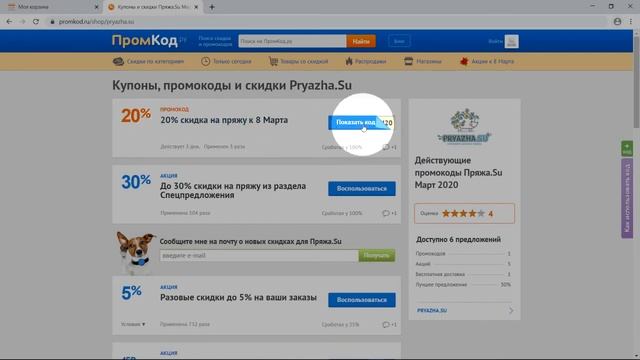640x360 pixels.
Task: Click the browser reload button
Action: [36, 22]
